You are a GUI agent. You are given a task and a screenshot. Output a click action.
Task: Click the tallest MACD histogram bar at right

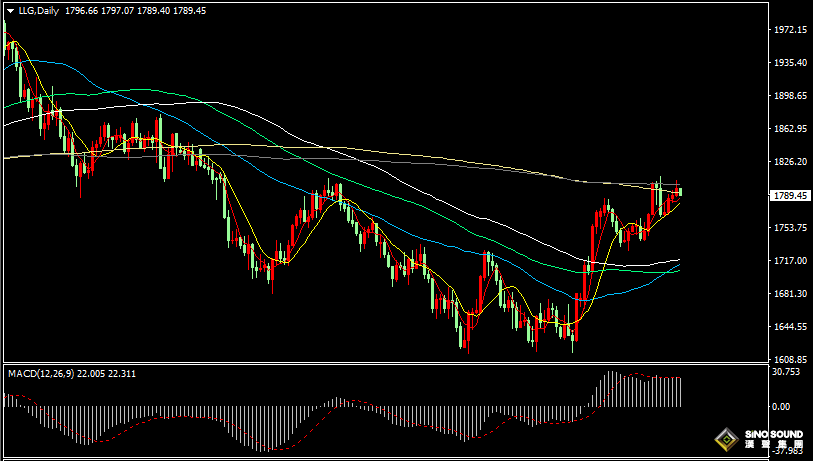tap(610, 388)
